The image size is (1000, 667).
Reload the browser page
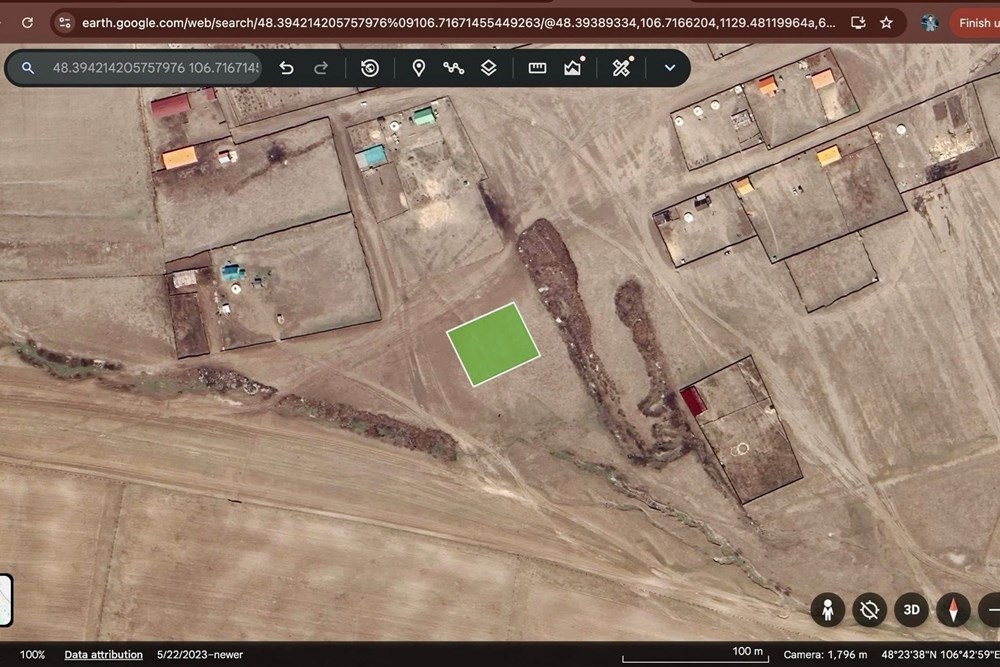(x=27, y=23)
